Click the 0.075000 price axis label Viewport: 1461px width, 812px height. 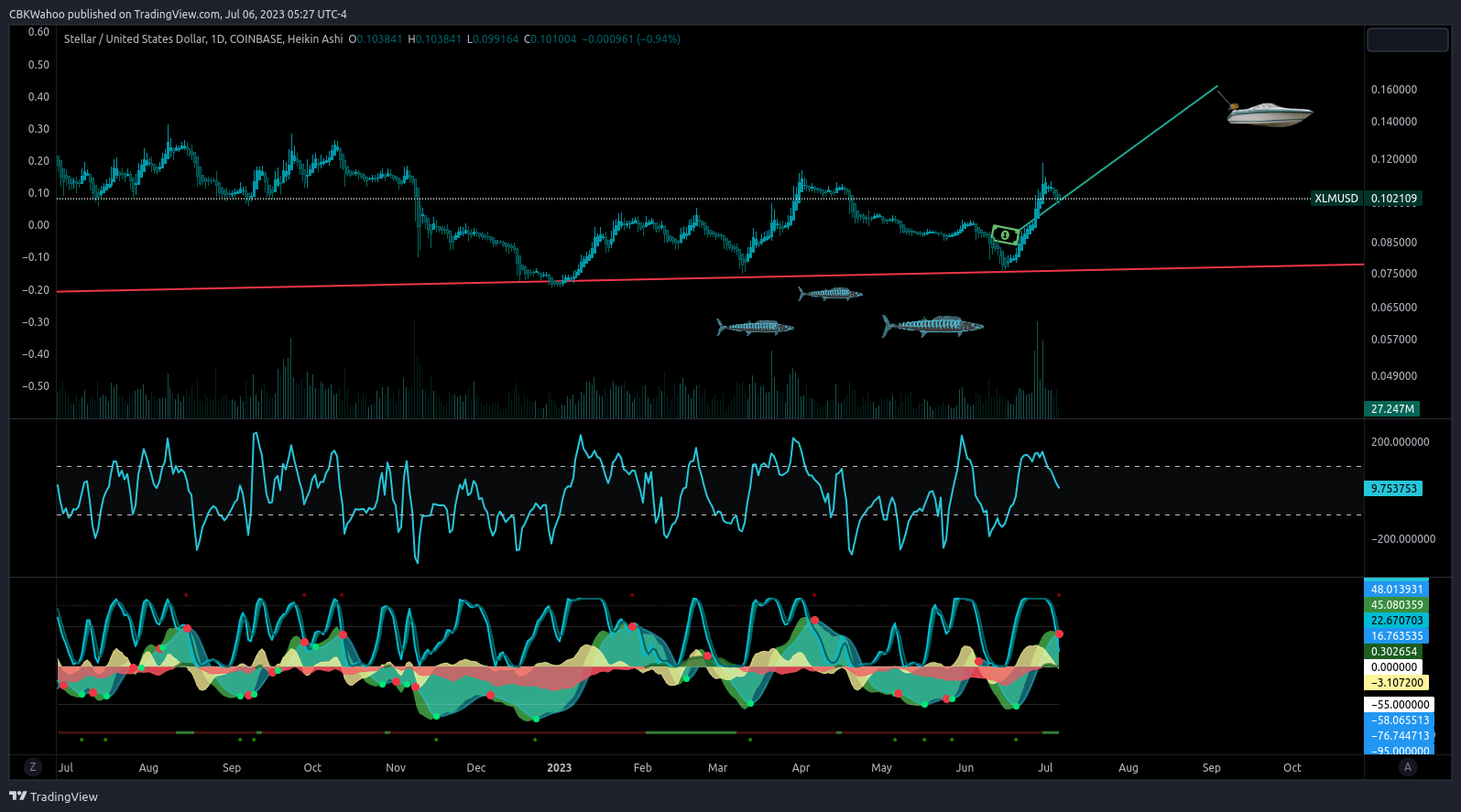tap(1394, 274)
